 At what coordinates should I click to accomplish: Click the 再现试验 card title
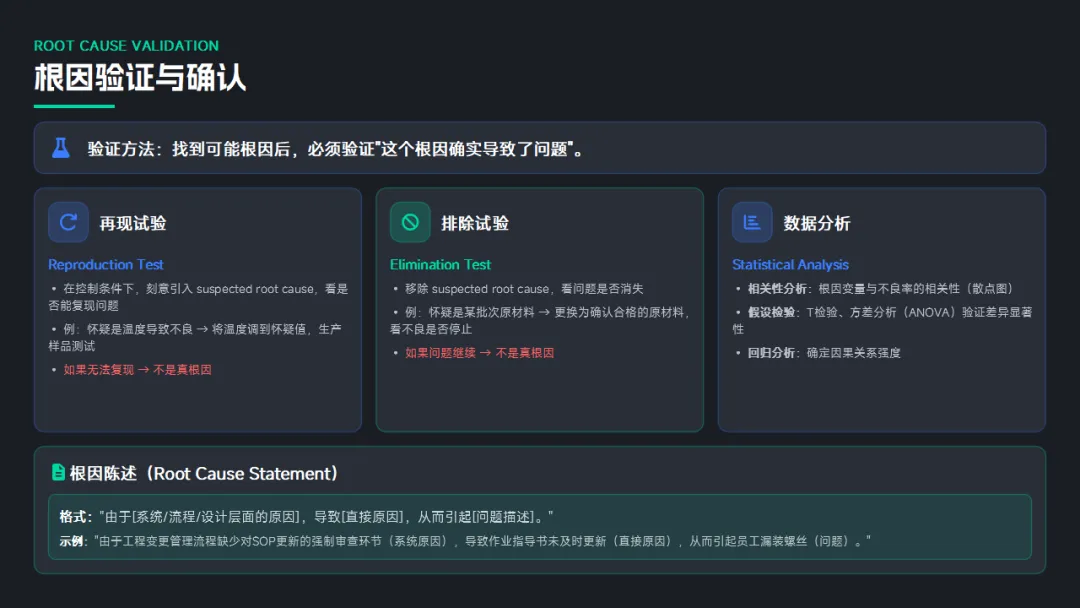(x=133, y=223)
